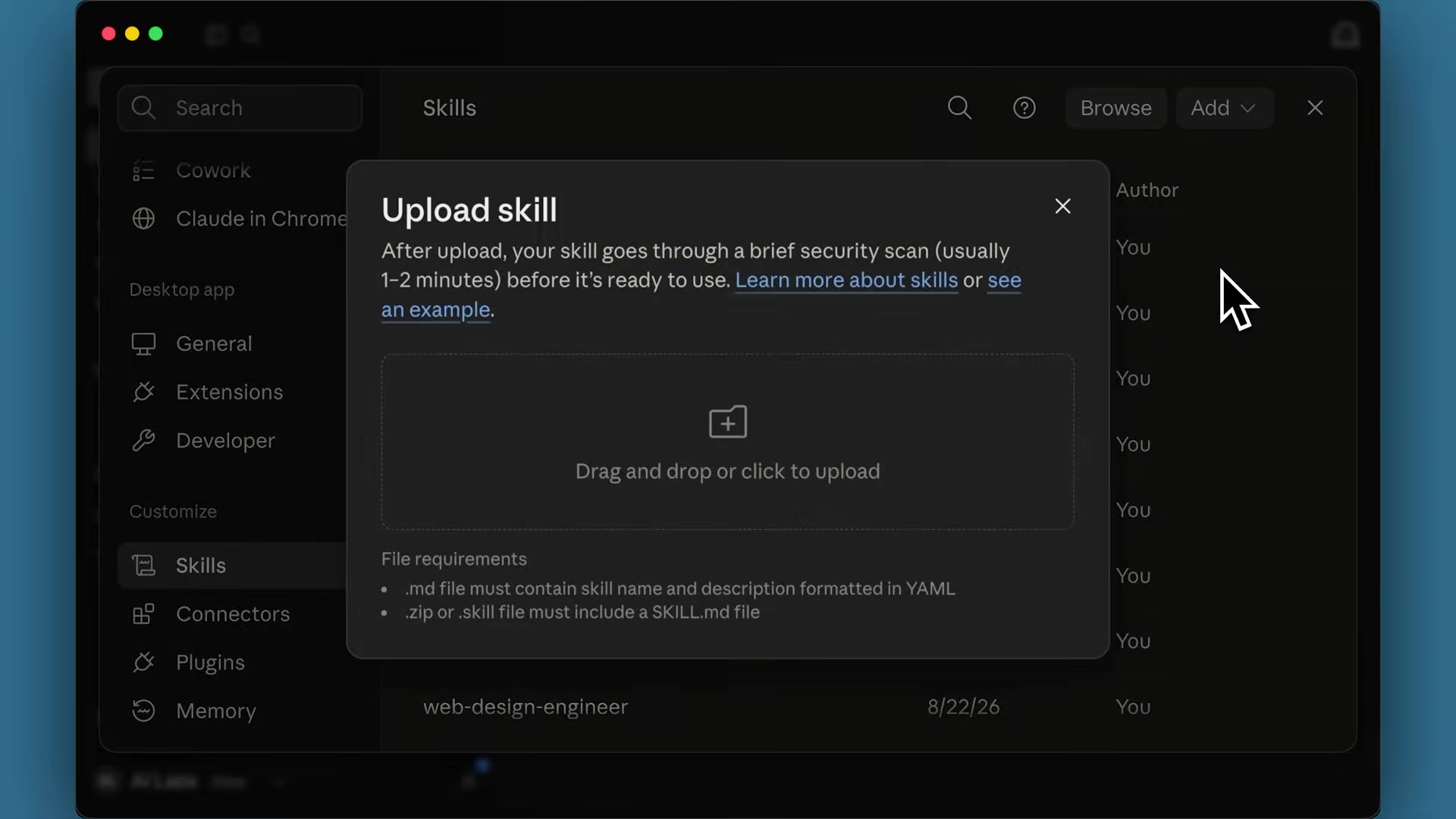This screenshot has width=1456, height=819.
Task: Click the 8/22/26 date cell
Action: 963,707
